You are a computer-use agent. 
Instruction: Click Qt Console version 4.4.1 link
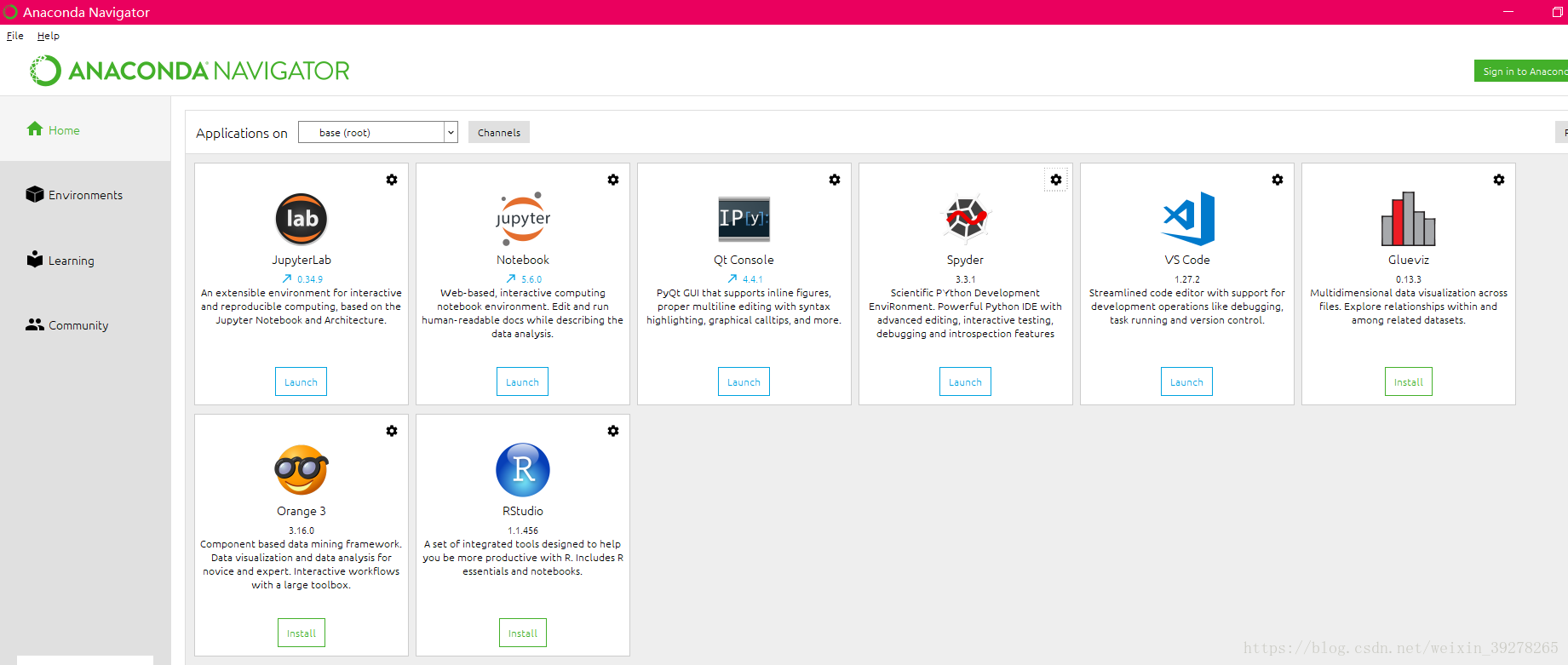point(753,279)
